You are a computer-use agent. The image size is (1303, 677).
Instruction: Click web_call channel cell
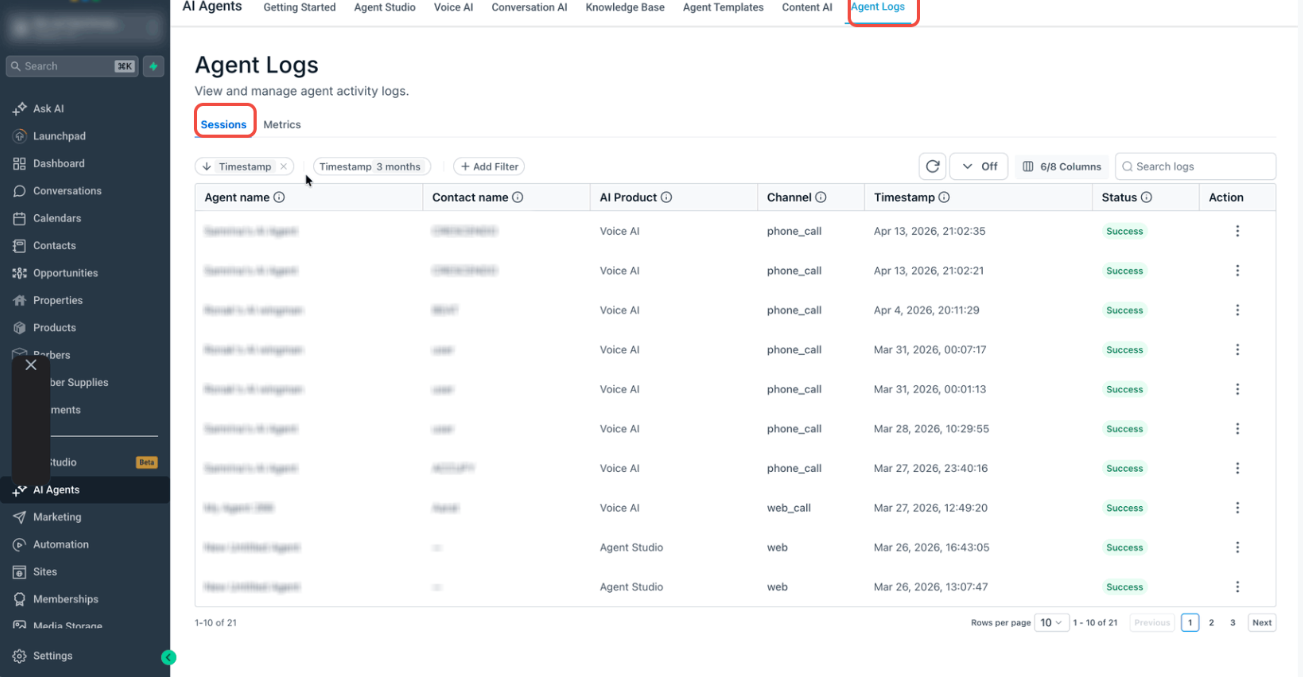click(789, 508)
